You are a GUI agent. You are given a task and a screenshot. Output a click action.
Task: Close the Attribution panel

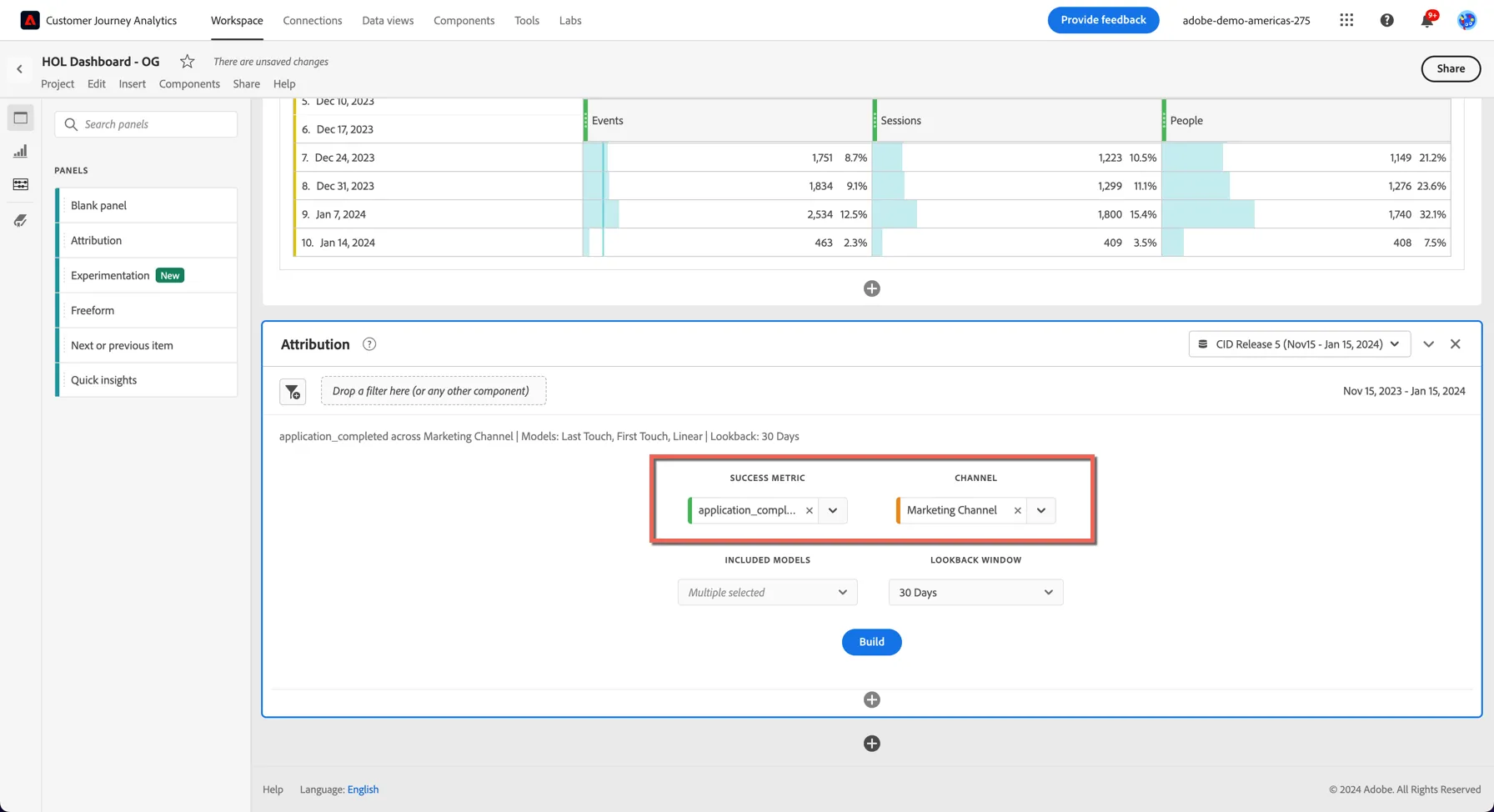(x=1455, y=344)
